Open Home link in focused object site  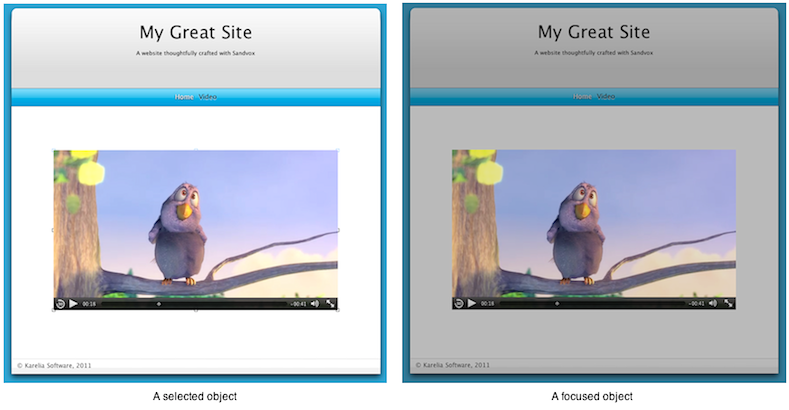tap(582, 96)
